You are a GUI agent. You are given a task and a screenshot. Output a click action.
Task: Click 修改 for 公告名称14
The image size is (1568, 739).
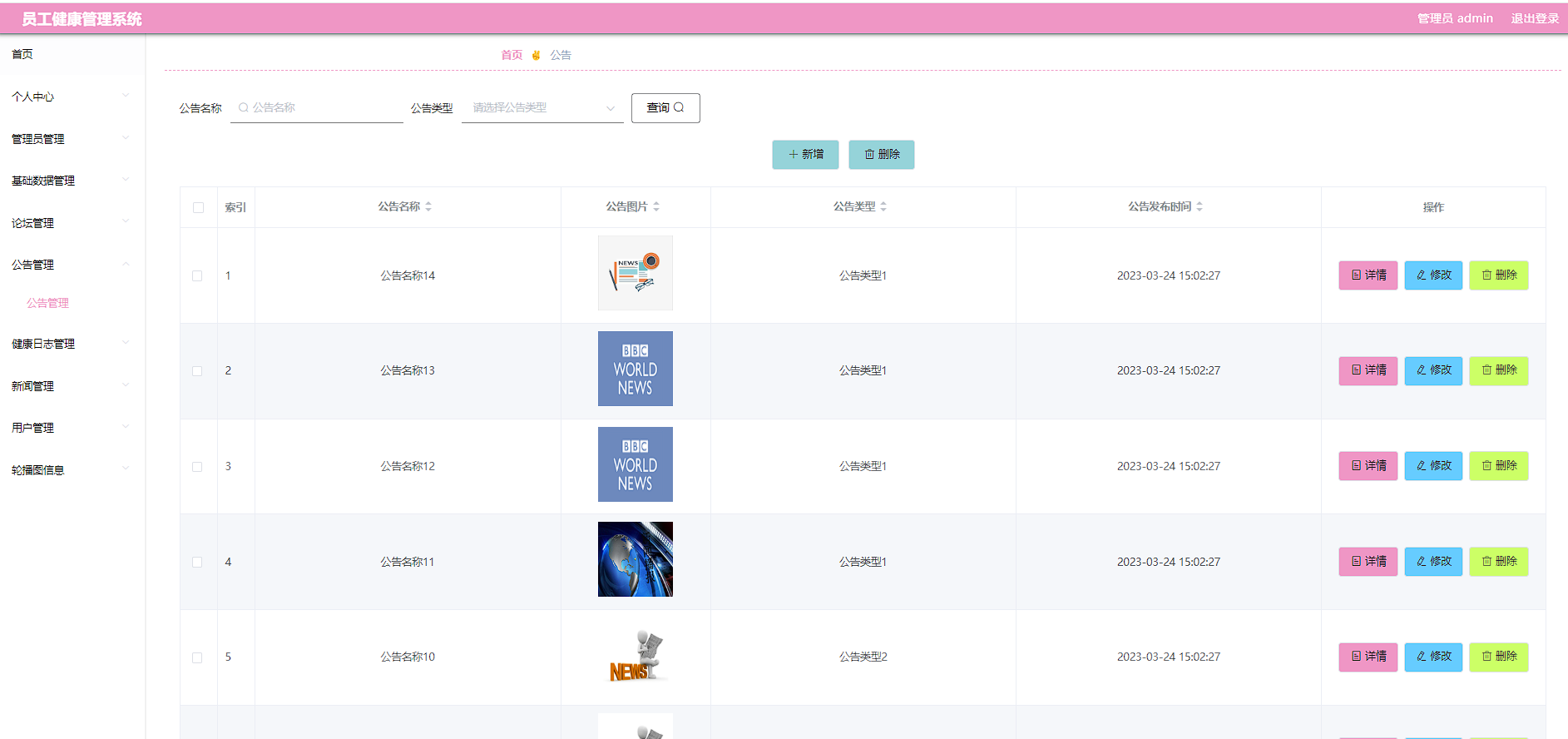tap(1433, 275)
